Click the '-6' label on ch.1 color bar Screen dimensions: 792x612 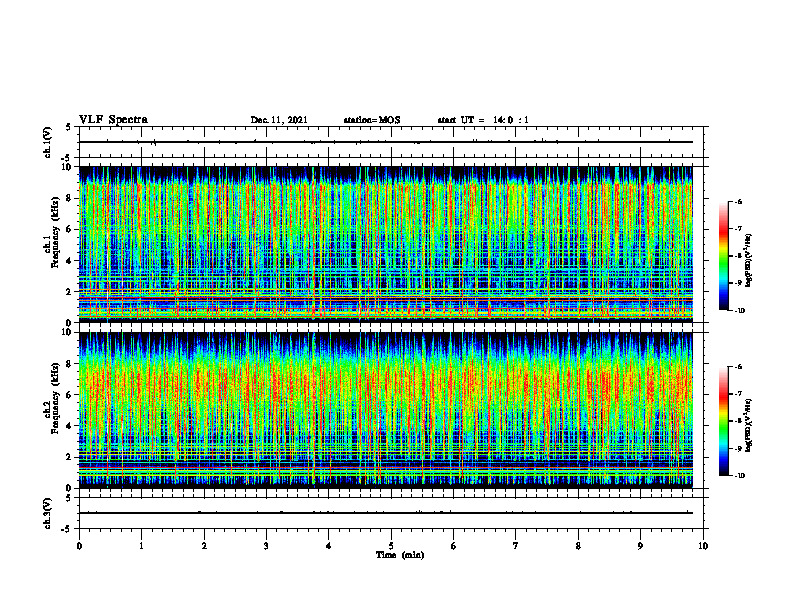(739, 202)
